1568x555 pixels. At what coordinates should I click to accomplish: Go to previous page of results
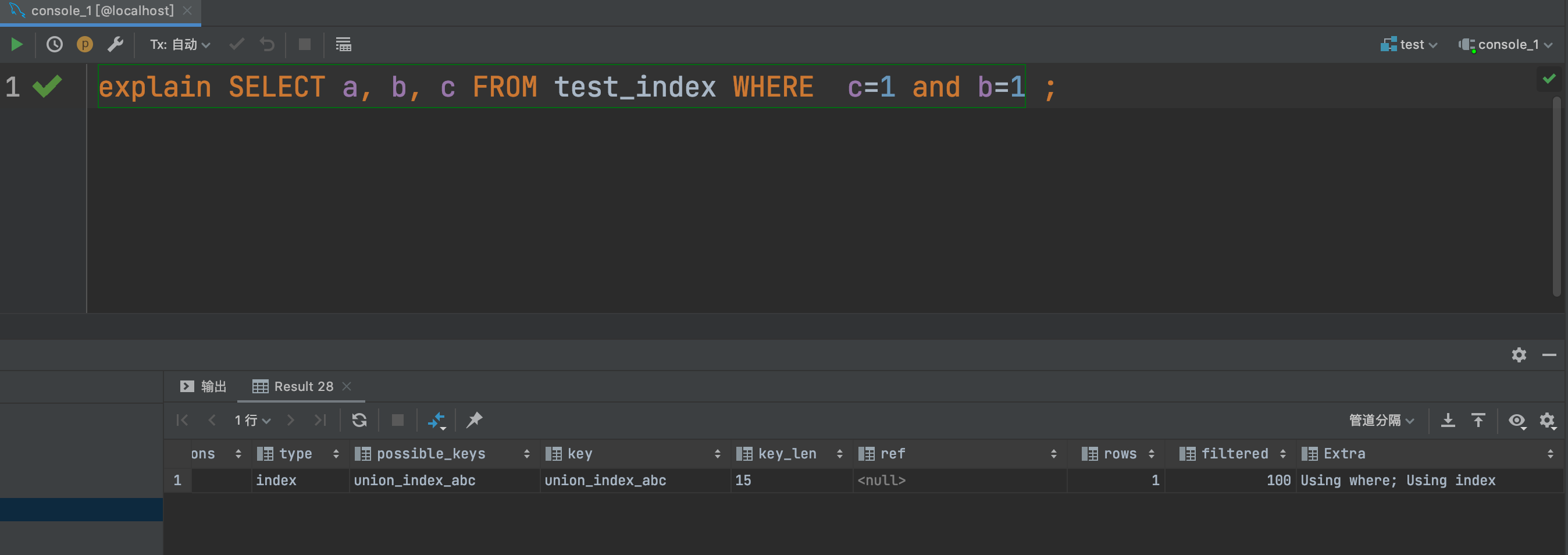click(212, 420)
